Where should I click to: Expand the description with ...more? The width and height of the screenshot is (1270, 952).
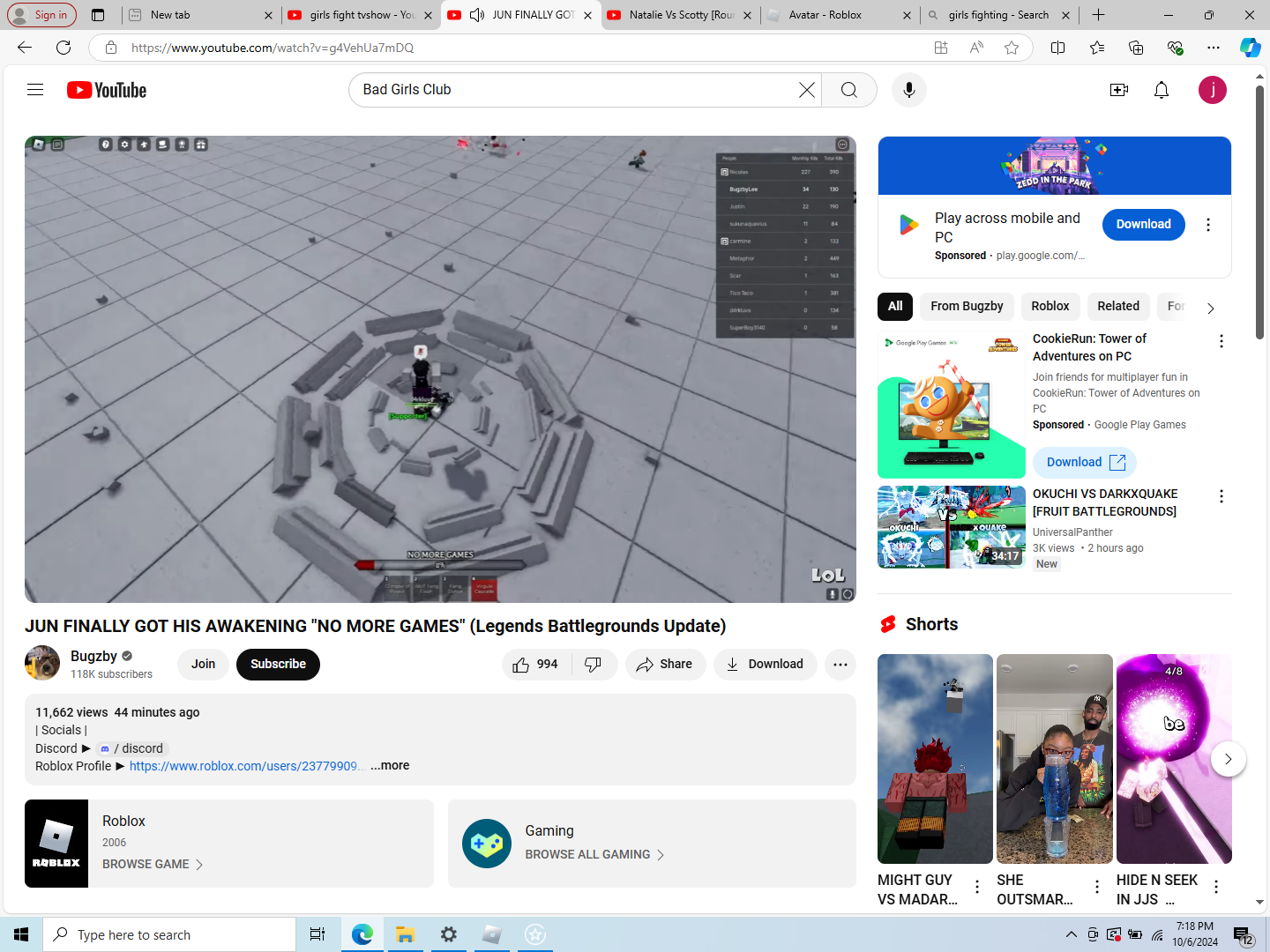click(390, 766)
